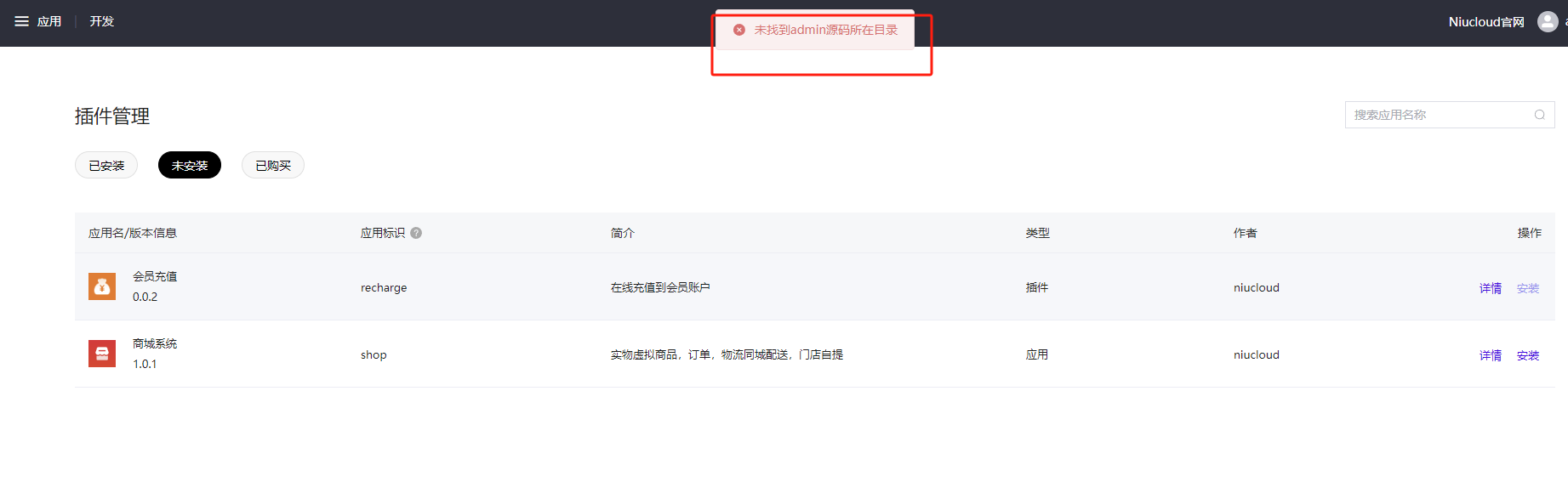Click version 1.0.1 text
The image size is (1568, 493).
pyautogui.click(x=145, y=364)
